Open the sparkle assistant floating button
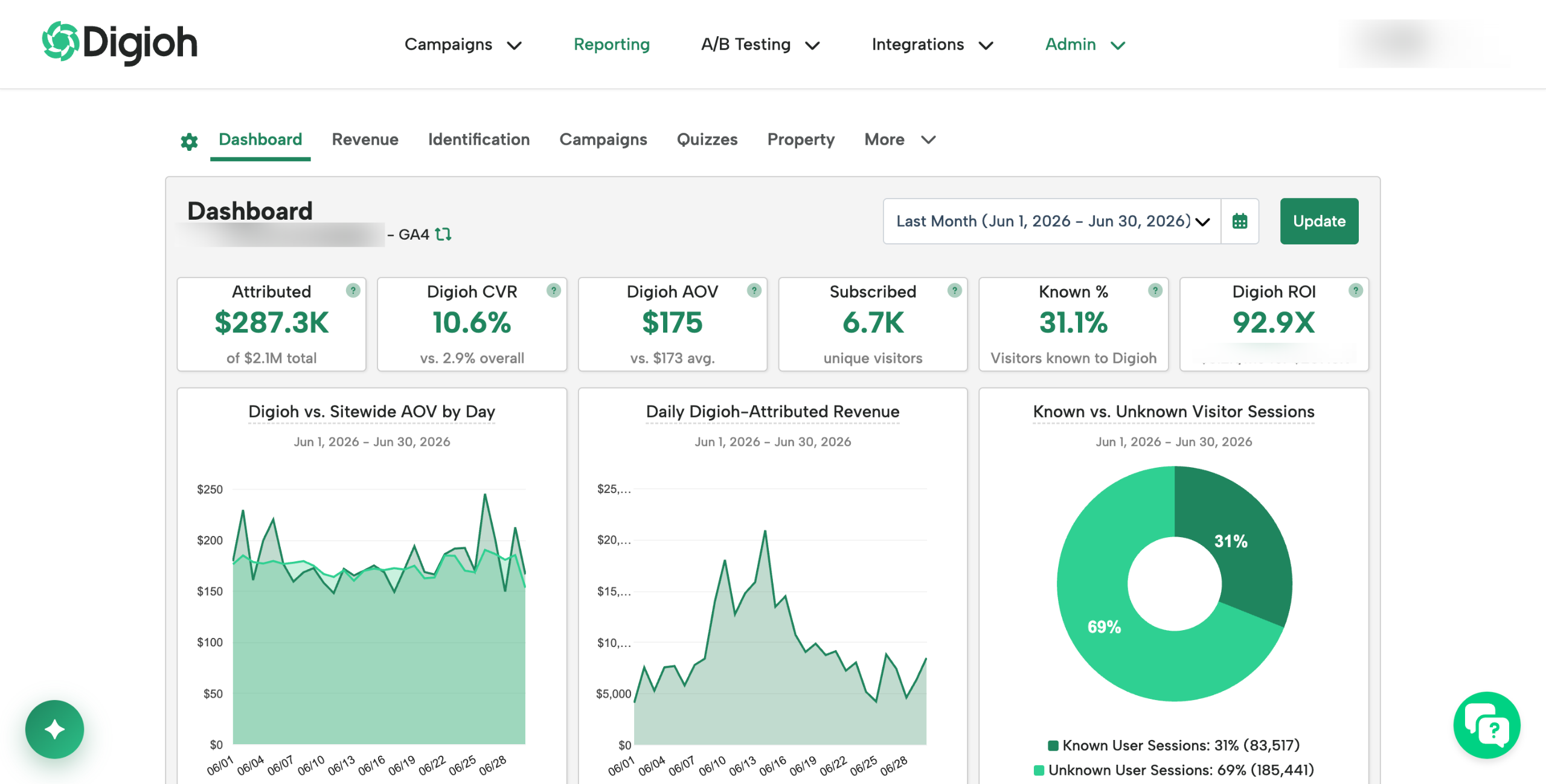 point(55,729)
